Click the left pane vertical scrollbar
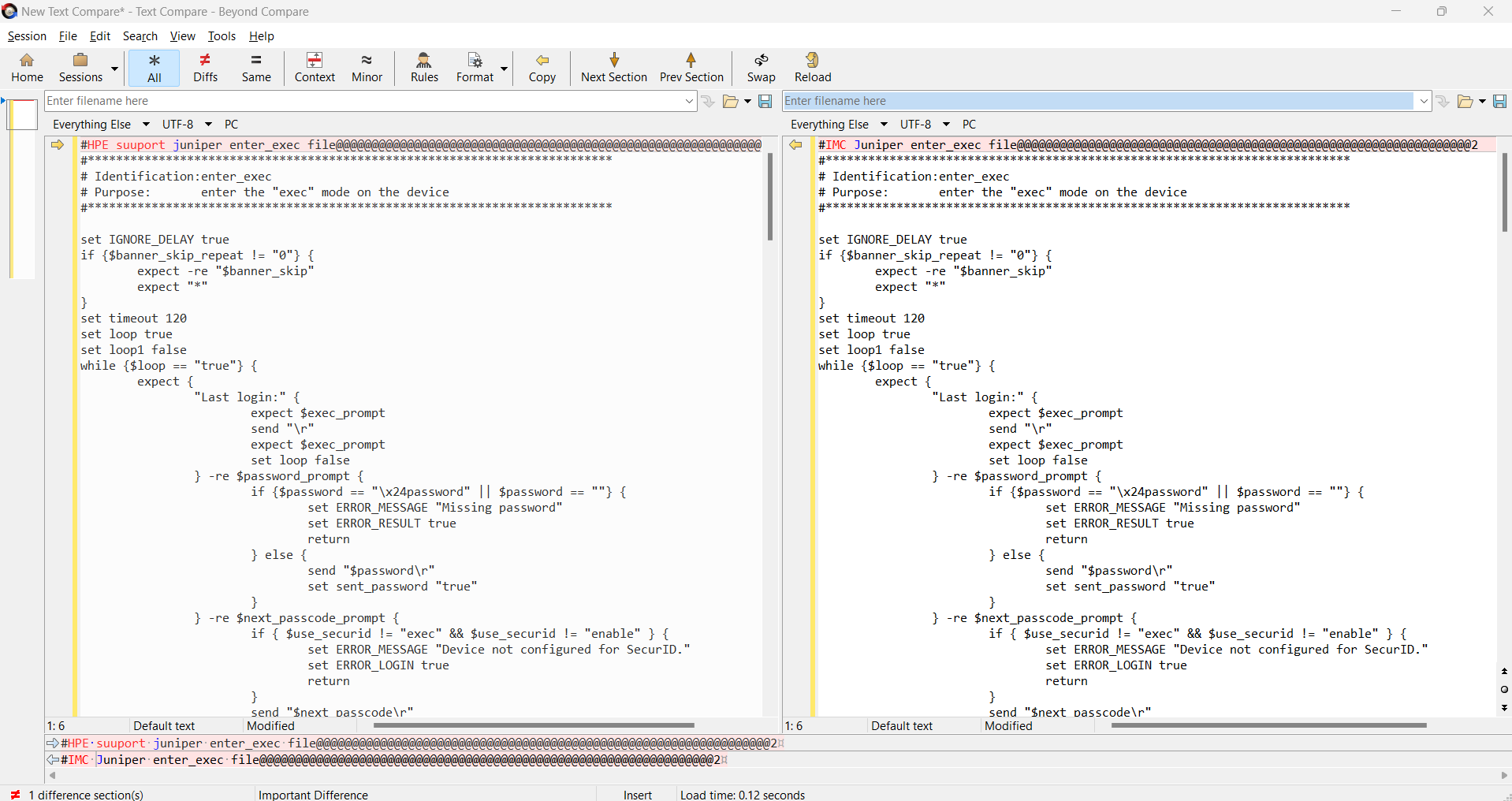The image size is (1512, 801). pyautogui.click(x=770, y=197)
